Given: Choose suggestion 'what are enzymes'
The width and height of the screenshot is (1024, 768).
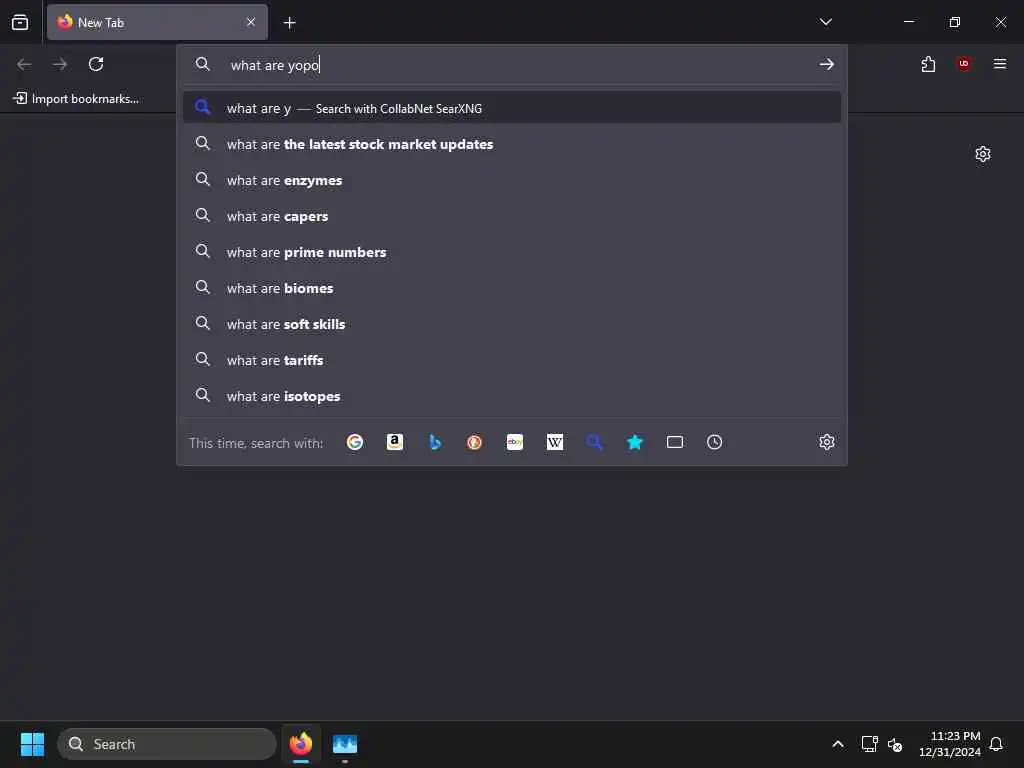Looking at the screenshot, I should [x=512, y=180].
